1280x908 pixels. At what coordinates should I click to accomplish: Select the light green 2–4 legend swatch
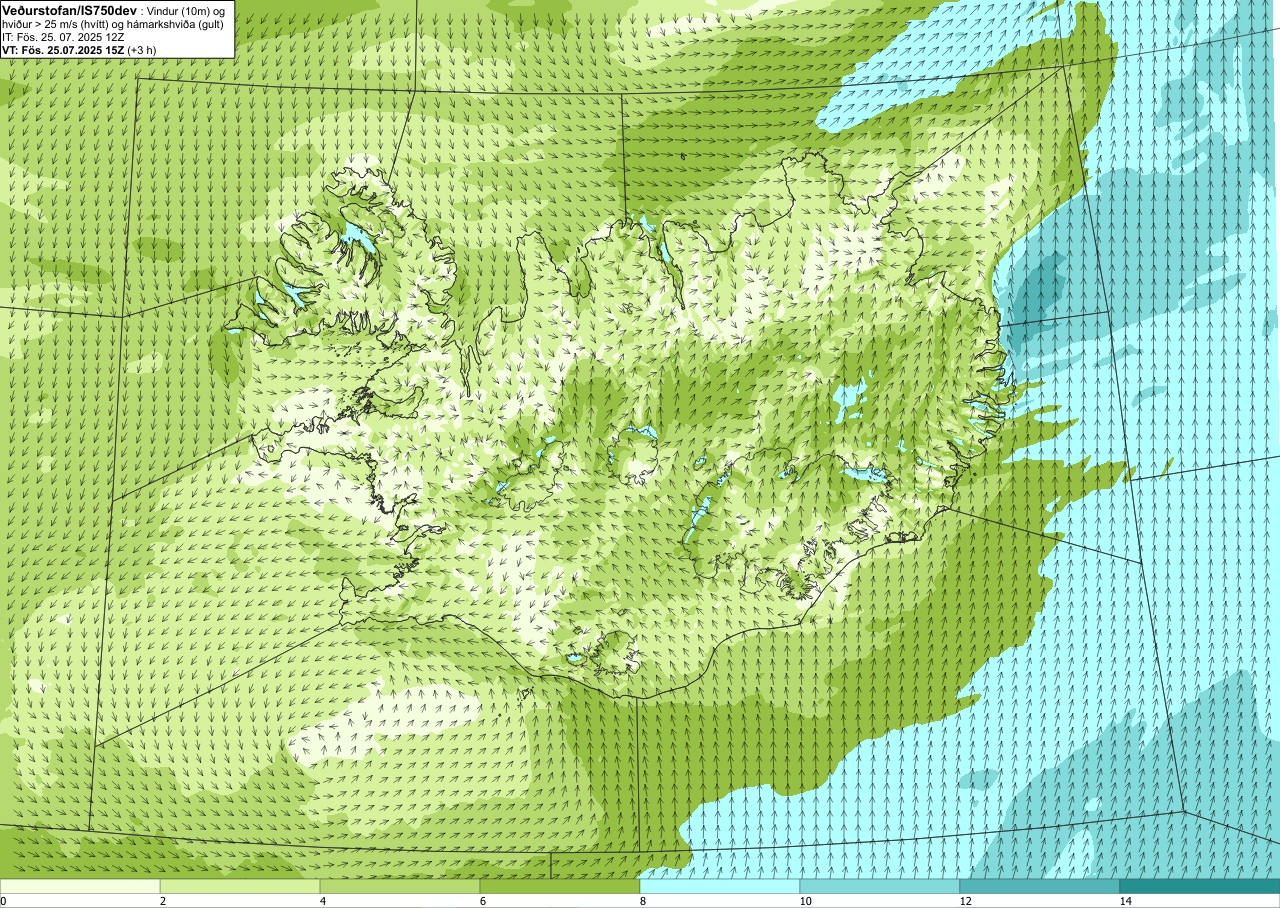pos(240,886)
